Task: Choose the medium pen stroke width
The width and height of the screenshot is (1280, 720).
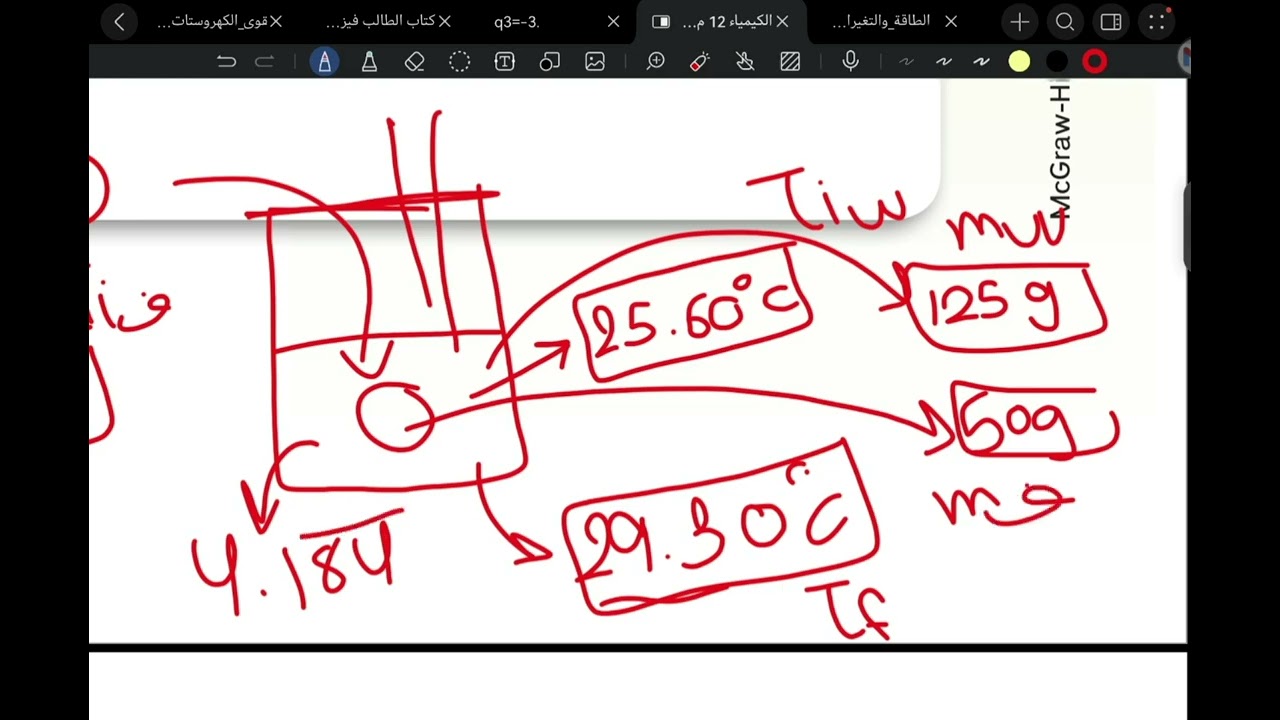Action: pyautogui.click(x=944, y=62)
